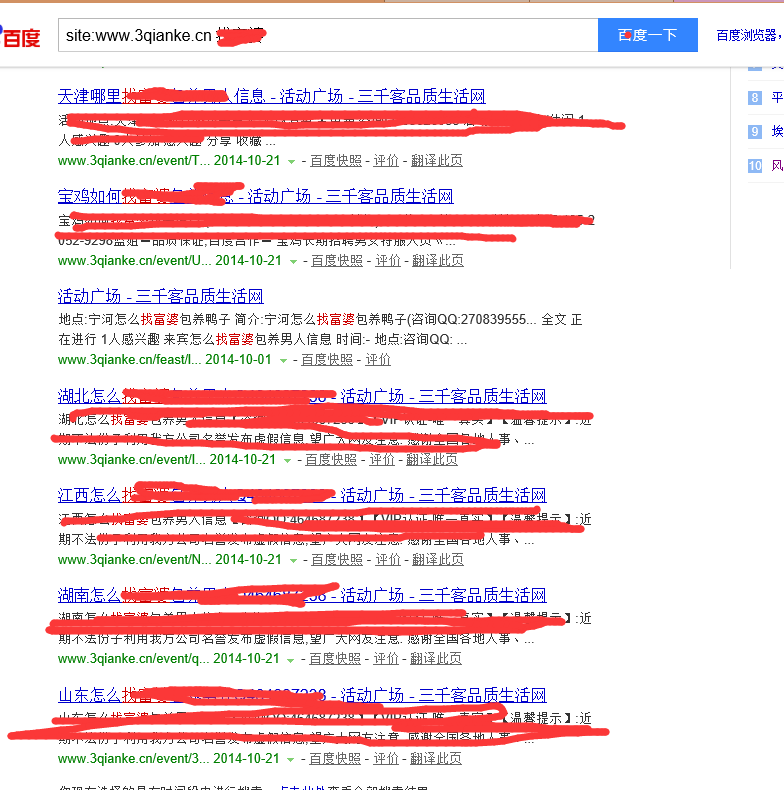The height and width of the screenshot is (790, 784).
Task: Open 百度快照 for the 宝鸡 result
Action: coord(337,260)
